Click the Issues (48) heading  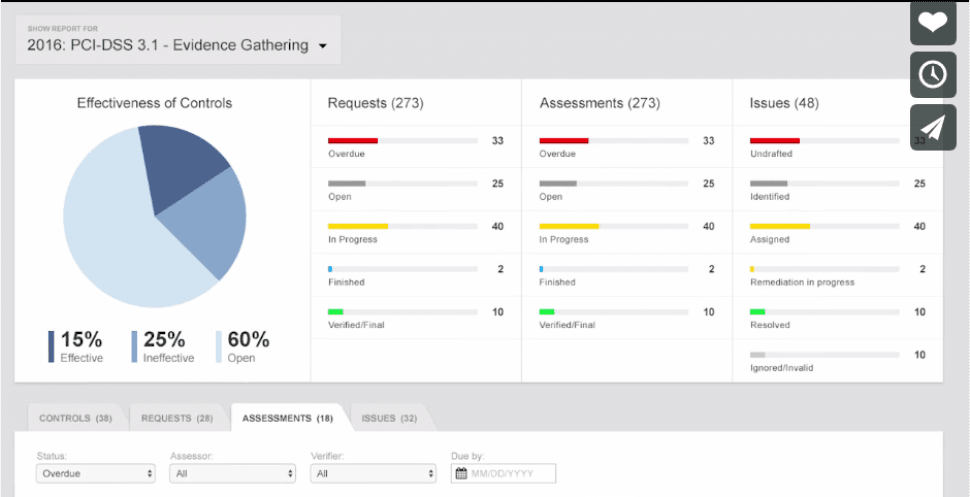(x=784, y=103)
